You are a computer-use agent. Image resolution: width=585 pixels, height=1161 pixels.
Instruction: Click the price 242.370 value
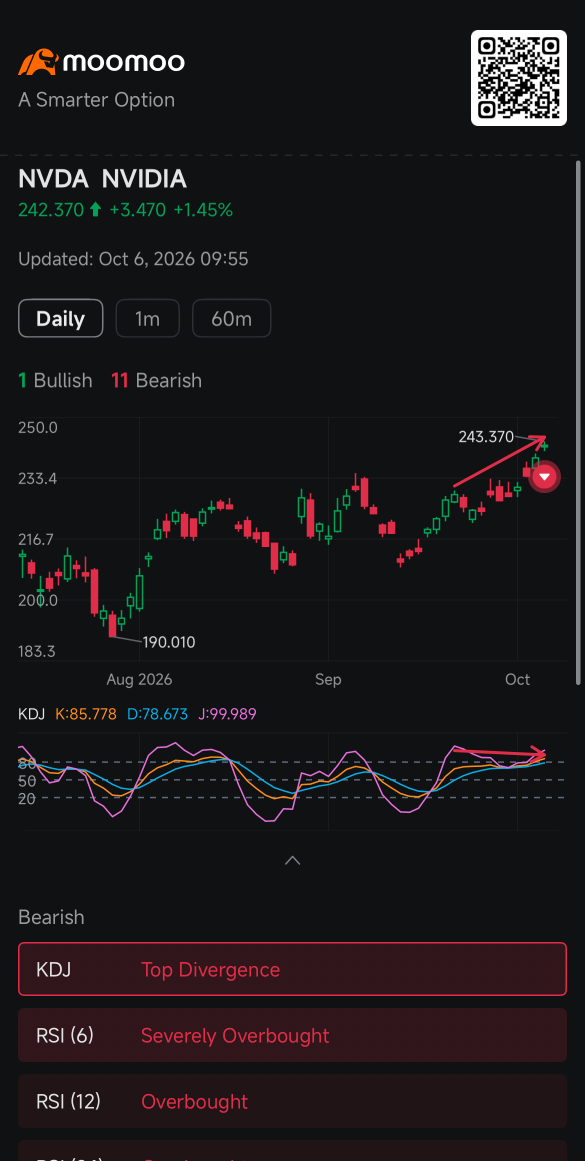[x=51, y=210]
